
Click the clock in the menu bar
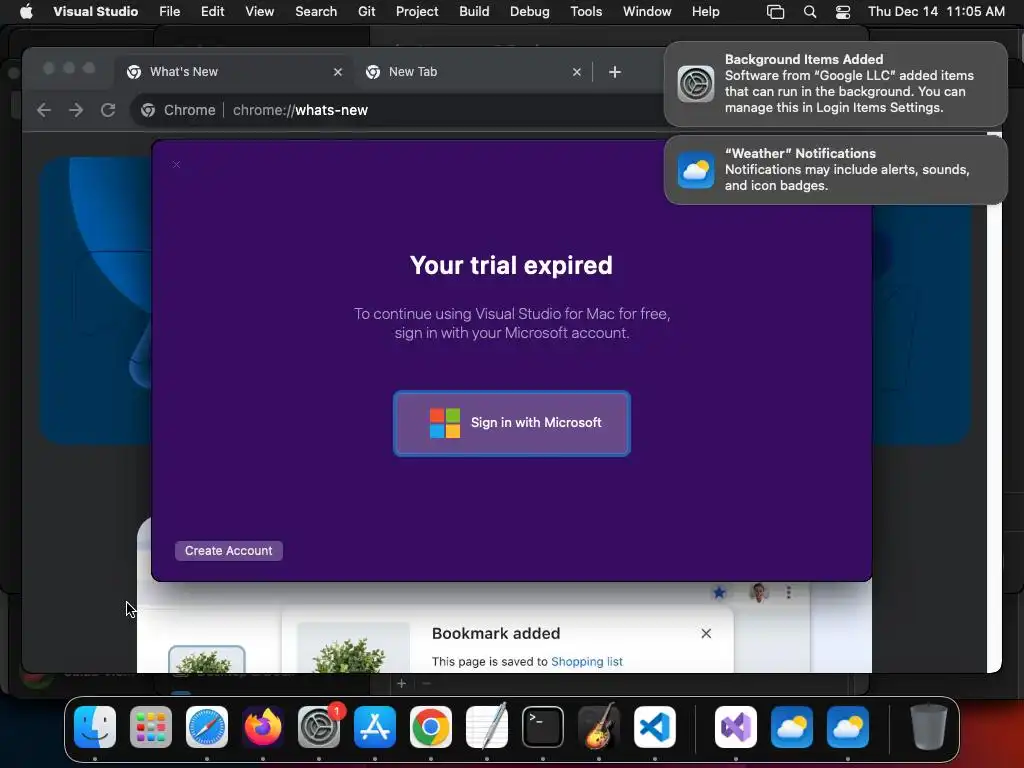click(936, 11)
